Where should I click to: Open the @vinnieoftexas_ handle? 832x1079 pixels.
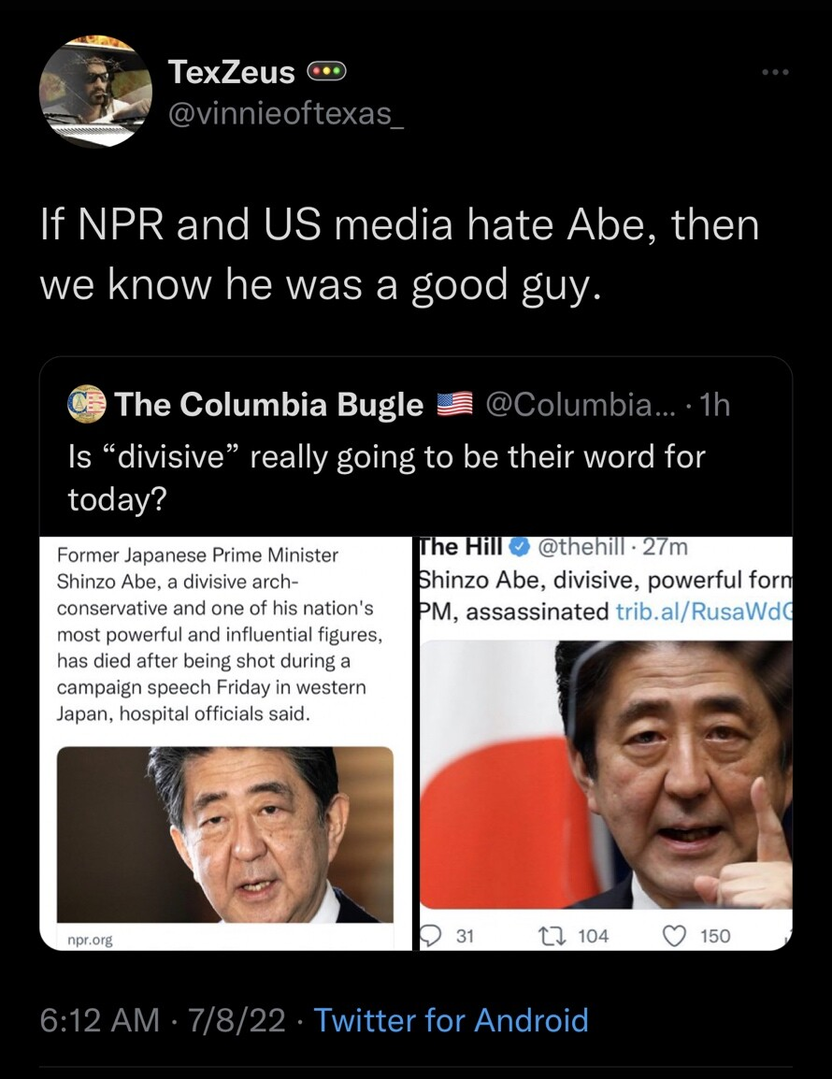287,113
